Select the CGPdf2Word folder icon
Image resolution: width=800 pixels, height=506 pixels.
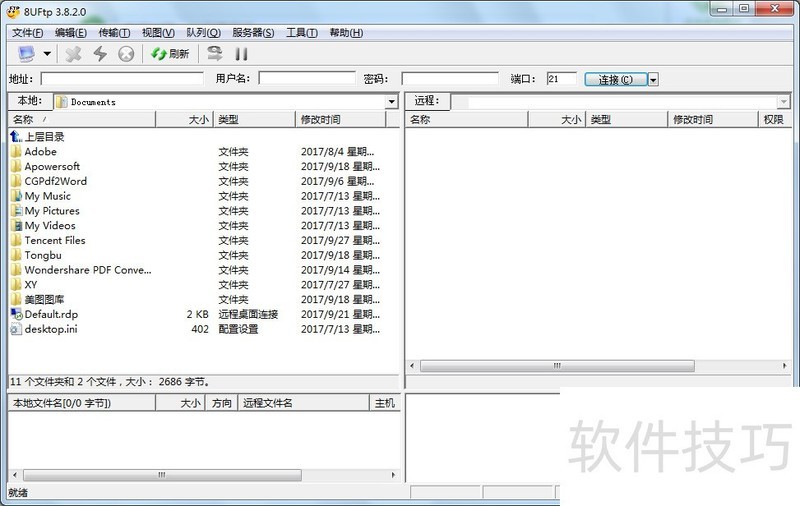[16, 181]
